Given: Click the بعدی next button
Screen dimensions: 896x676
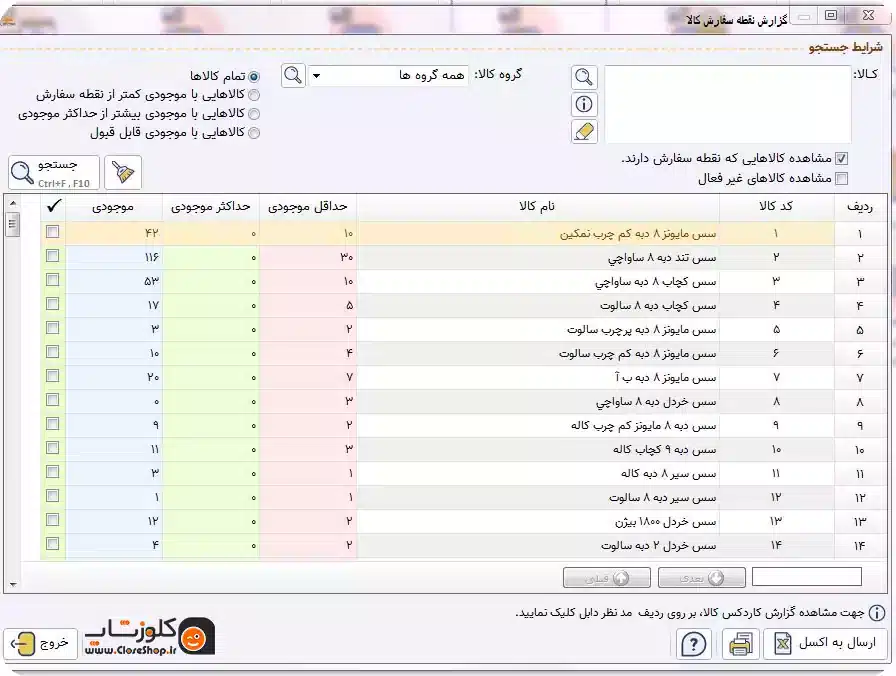Looking at the screenshot, I should pyautogui.click(x=701, y=578).
